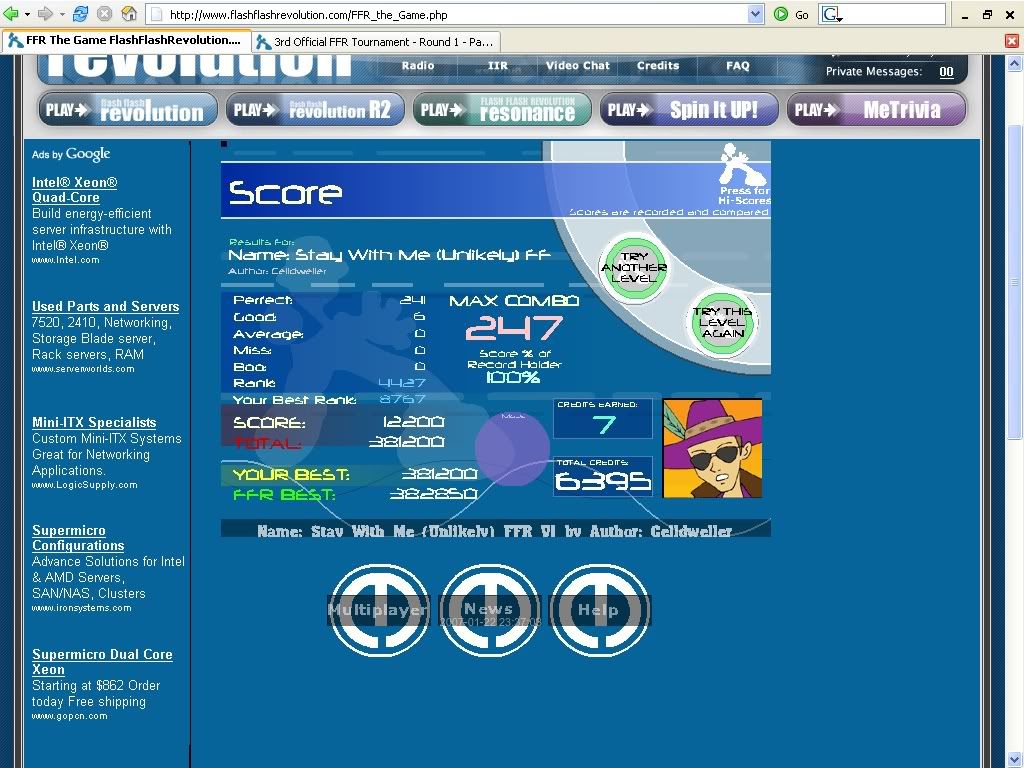
Task: Open the News circle icon
Action: coord(489,610)
